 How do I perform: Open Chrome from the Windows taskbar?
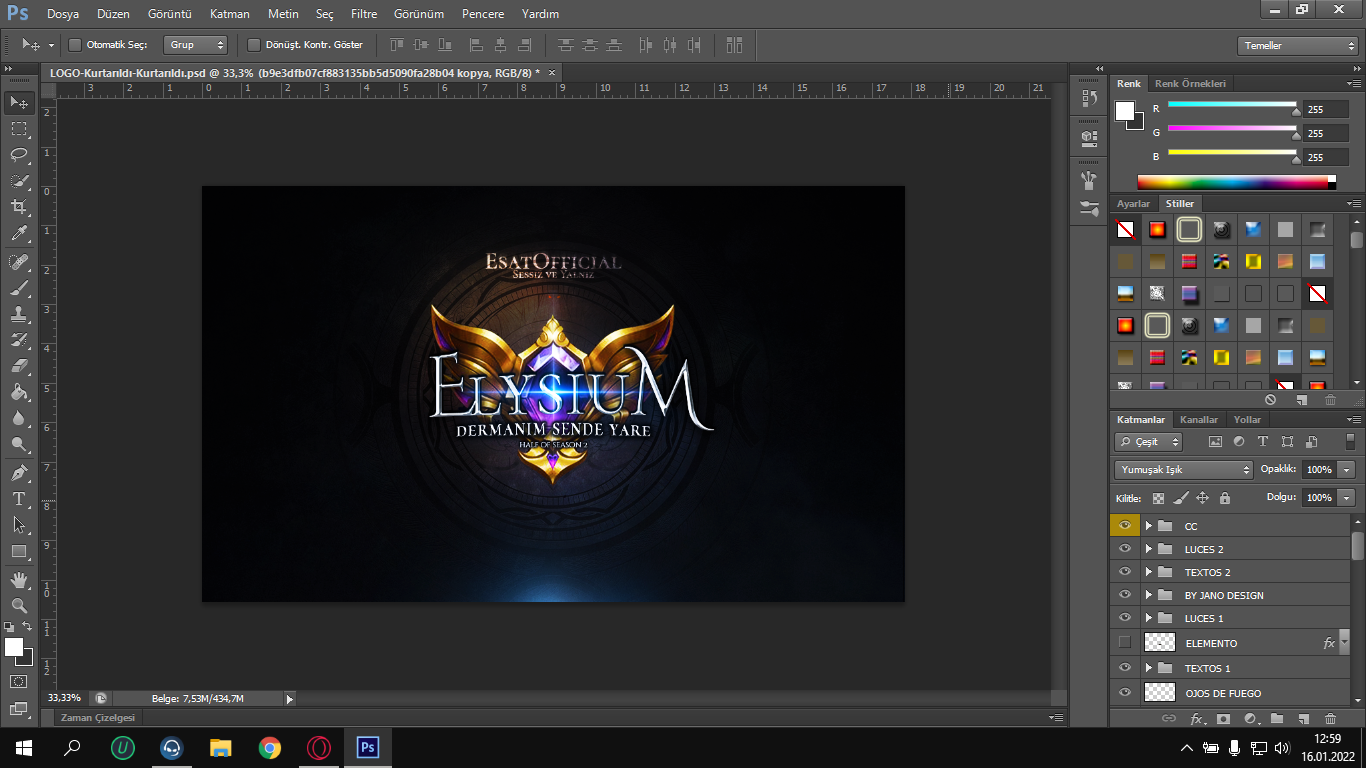tap(269, 747)
